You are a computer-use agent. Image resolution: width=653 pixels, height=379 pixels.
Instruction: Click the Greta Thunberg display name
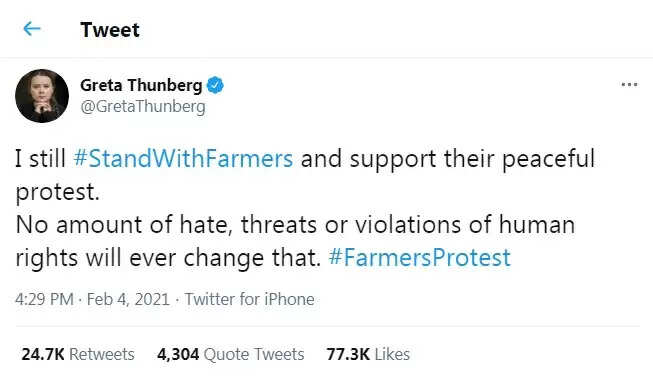click(141, 85)
